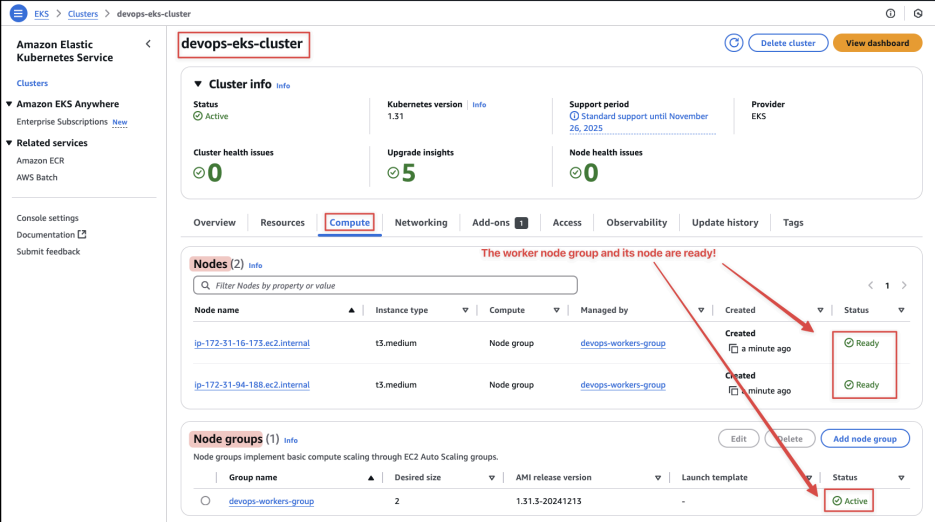935x522 pixels.
Task: Open the Add-ons tab
Action: coord(500,223)
